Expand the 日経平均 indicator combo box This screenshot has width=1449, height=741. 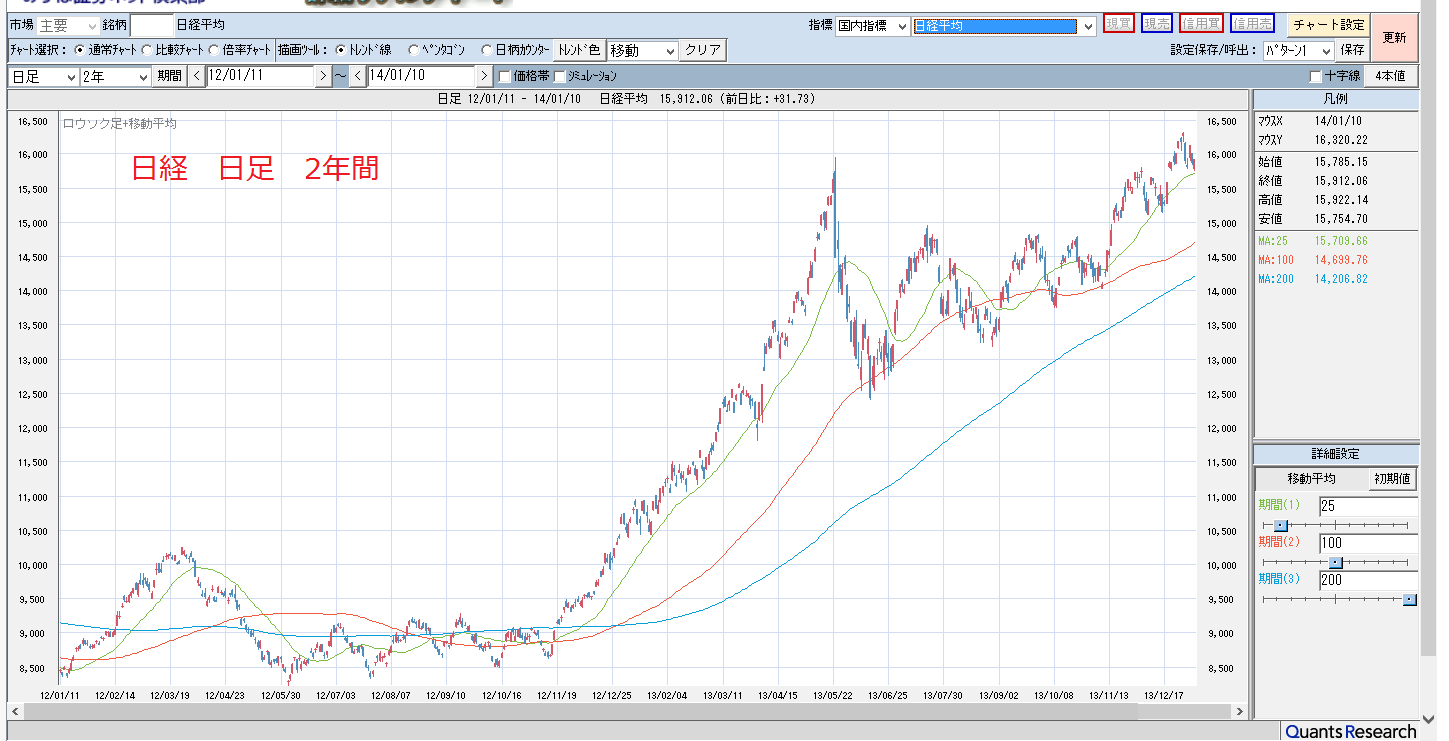click(x=1004, y=26)
